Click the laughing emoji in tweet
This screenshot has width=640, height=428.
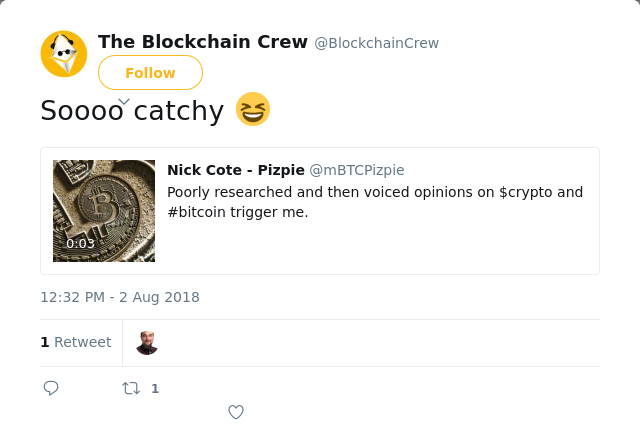tap(253, 109)
